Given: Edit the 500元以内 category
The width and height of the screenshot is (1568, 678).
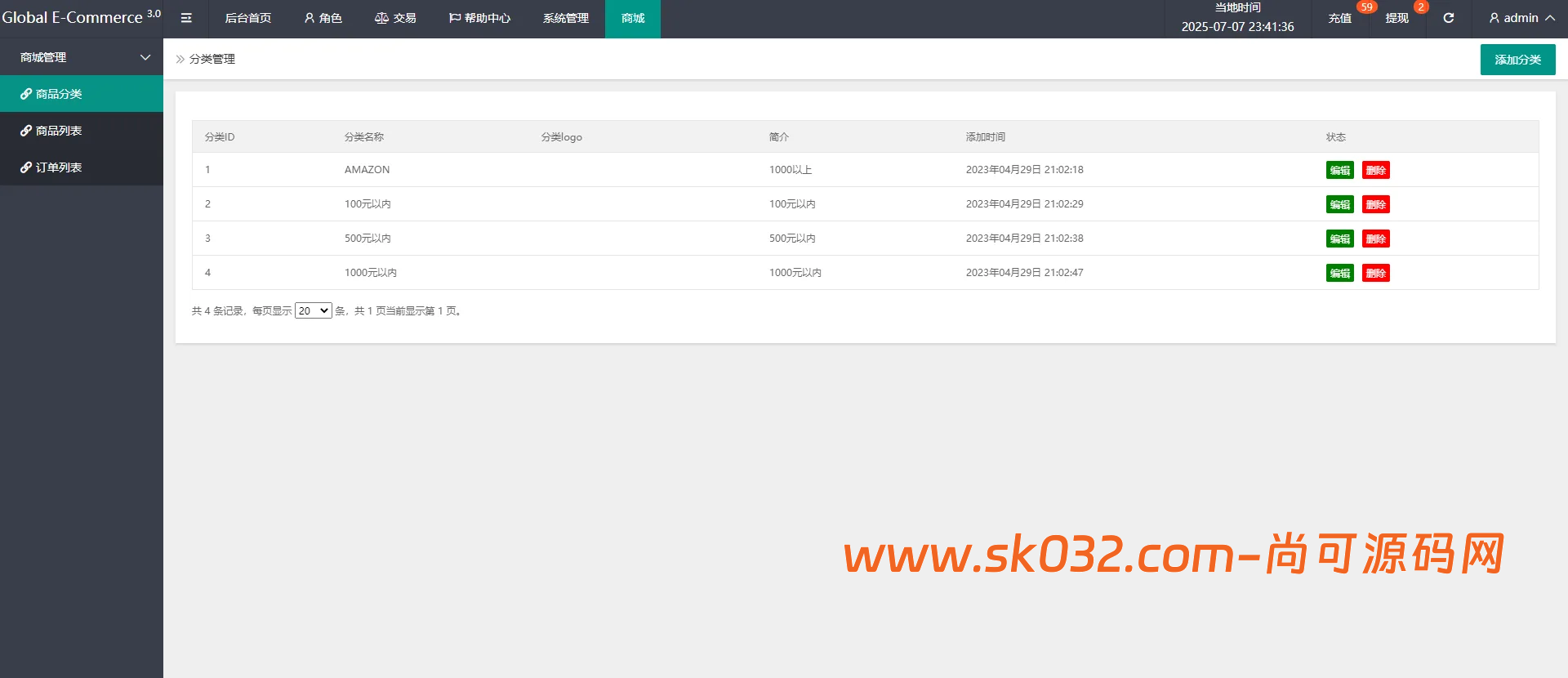Looking at the screenshot, I should [x=1339, y=239].
